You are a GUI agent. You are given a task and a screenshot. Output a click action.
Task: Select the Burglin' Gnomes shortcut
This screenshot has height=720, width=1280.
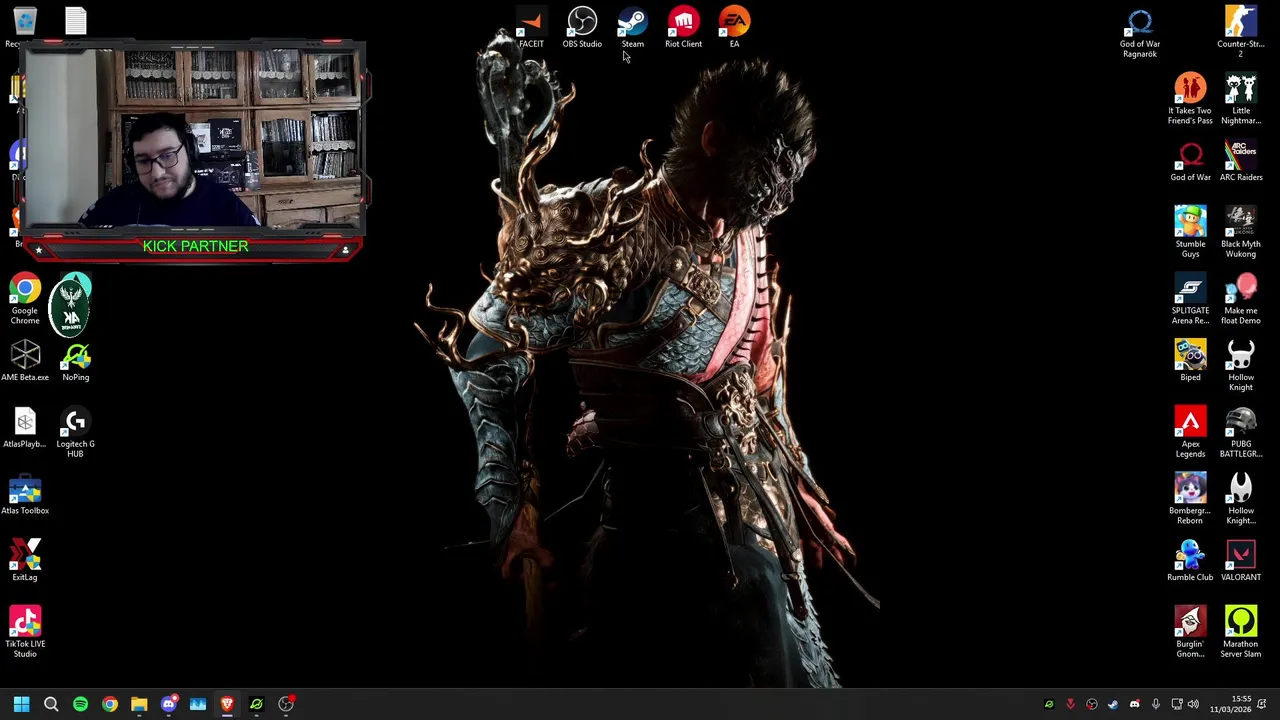[1190, 632]
